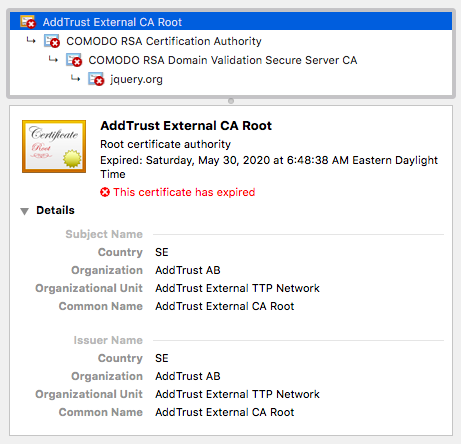
Task: Click the Issuer Name section header
Action: coord(108,340)
